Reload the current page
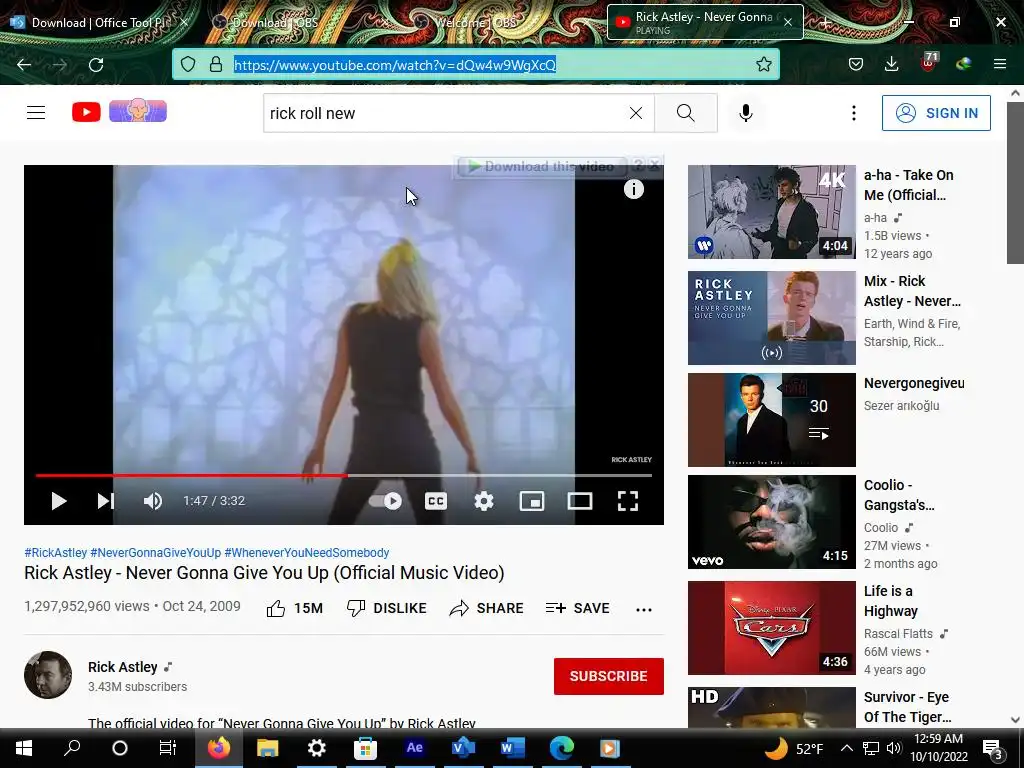Image resolution: width=1024 pixels, height=768 pixels. click(96, 65)
